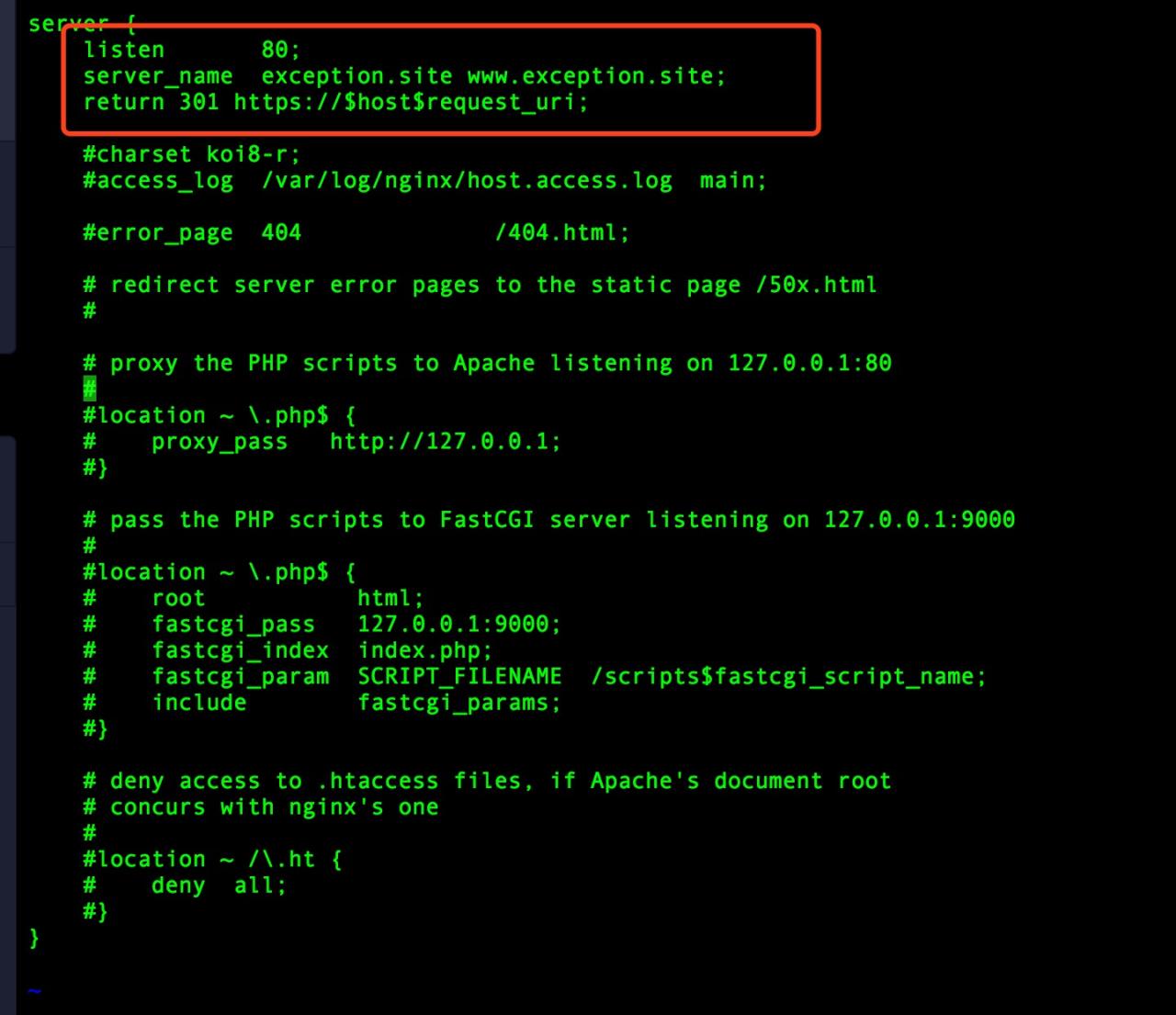Click the closing brace at file end

34,938
